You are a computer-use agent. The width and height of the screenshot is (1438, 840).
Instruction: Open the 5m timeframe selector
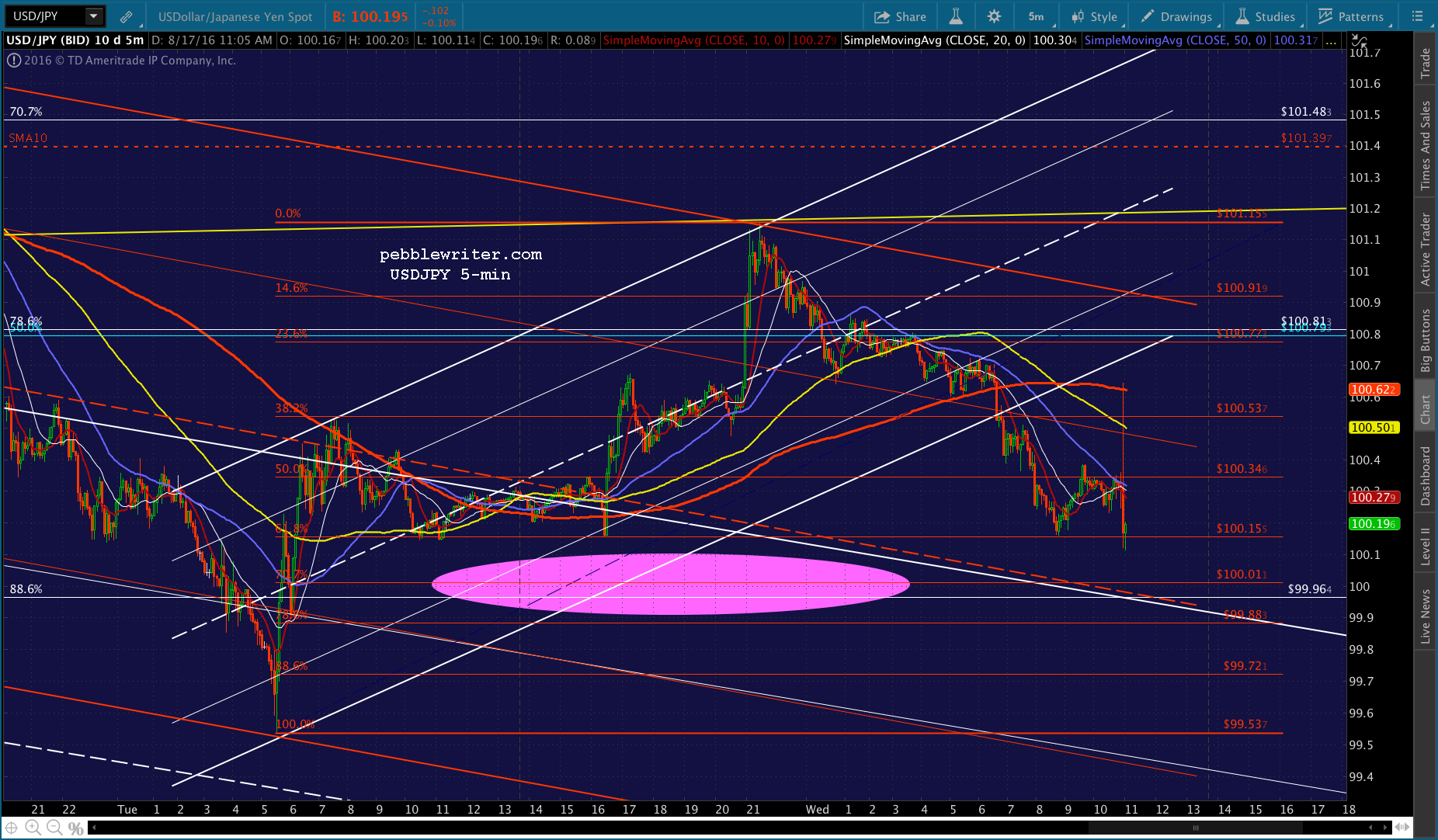coord(1037,16)
